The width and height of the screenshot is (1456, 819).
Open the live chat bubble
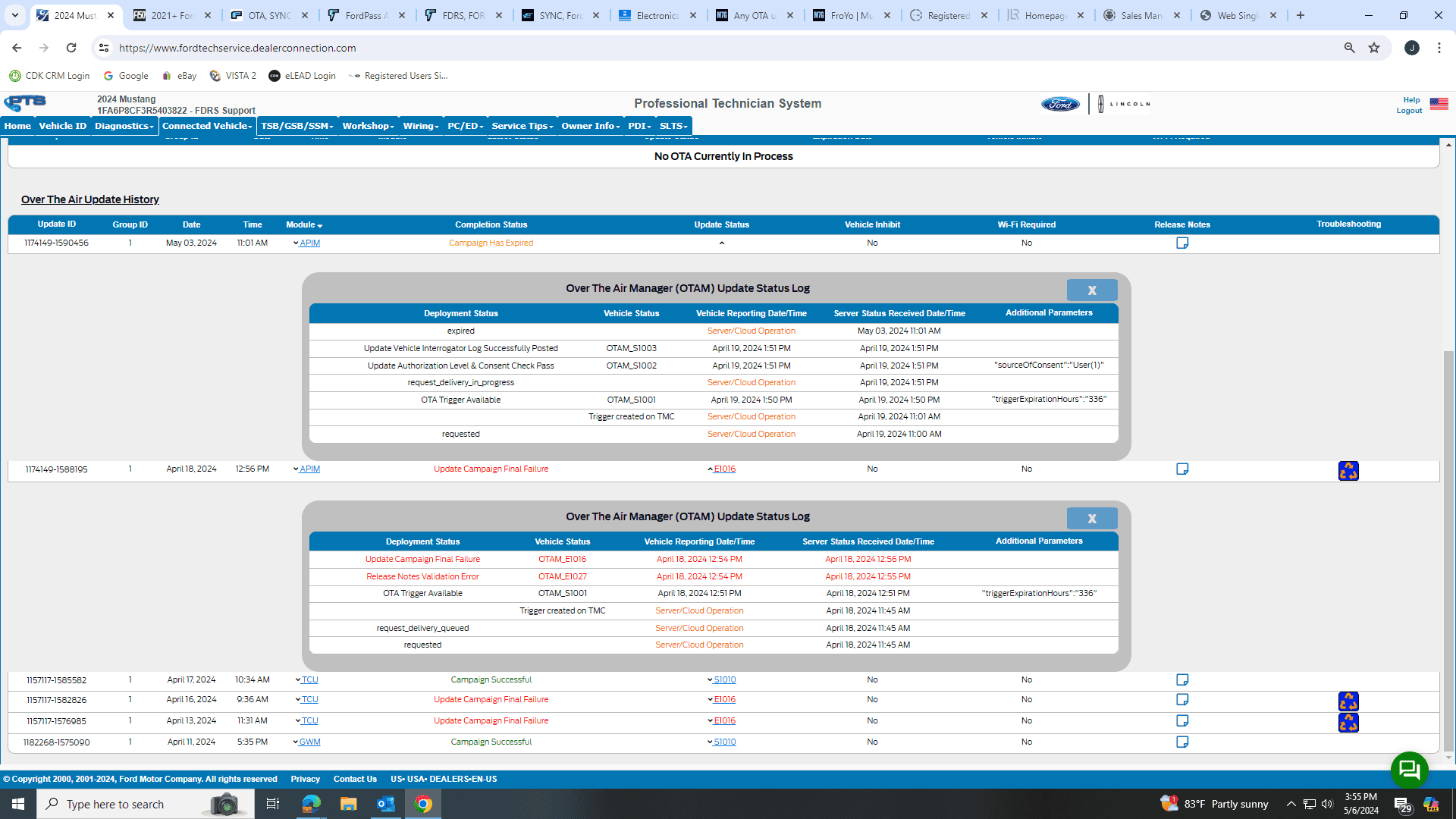pyautogui.click(x=1409, y=770)
